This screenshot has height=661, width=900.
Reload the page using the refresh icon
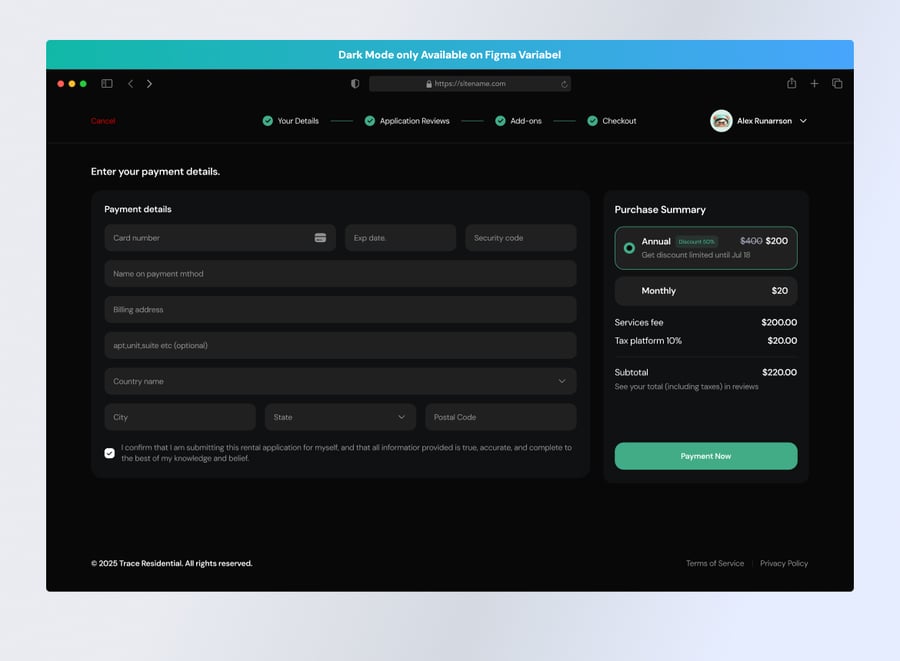click(x=564, y=84)
